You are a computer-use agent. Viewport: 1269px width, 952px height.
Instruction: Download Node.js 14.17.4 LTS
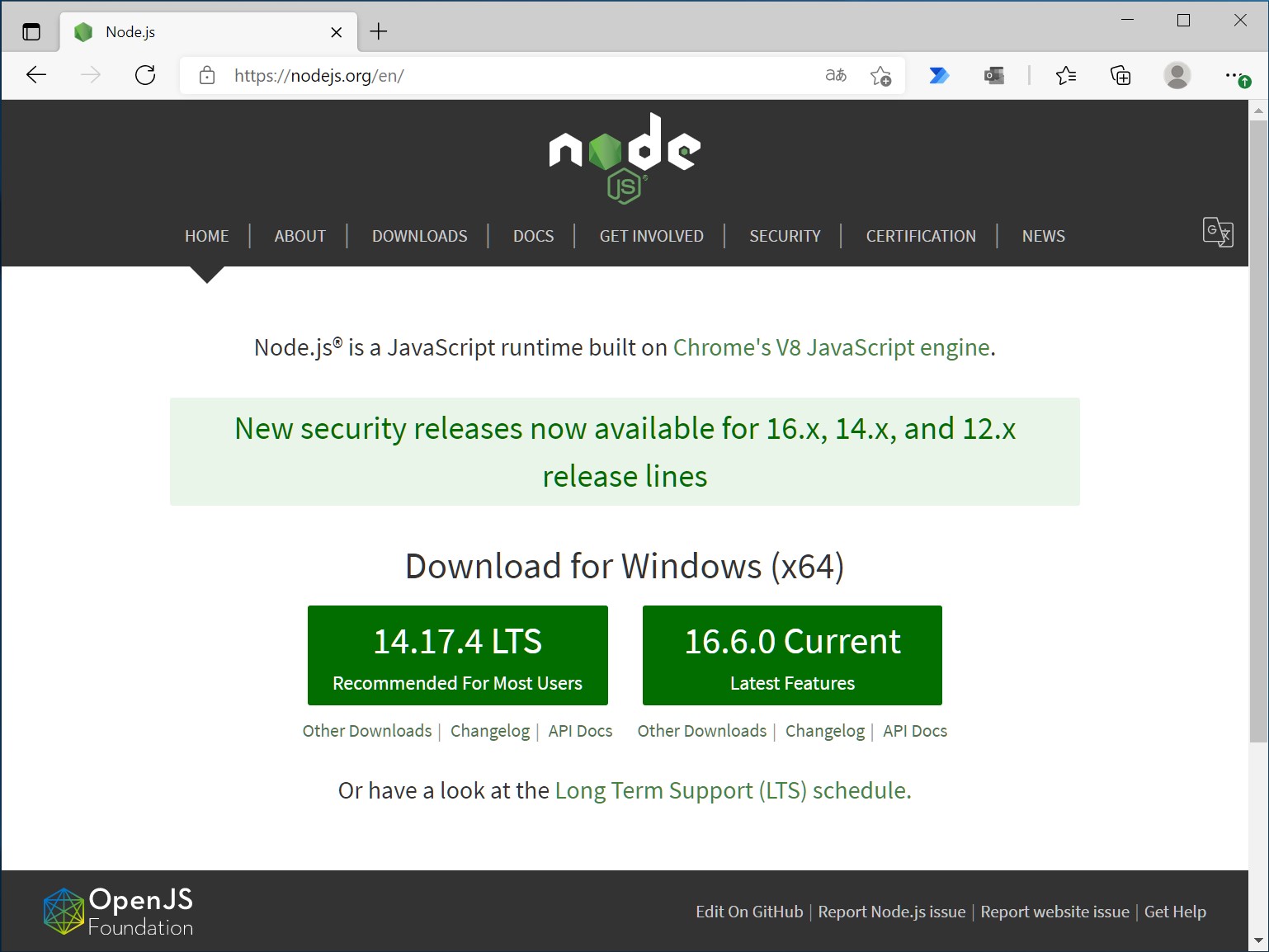tap(457, 656)
